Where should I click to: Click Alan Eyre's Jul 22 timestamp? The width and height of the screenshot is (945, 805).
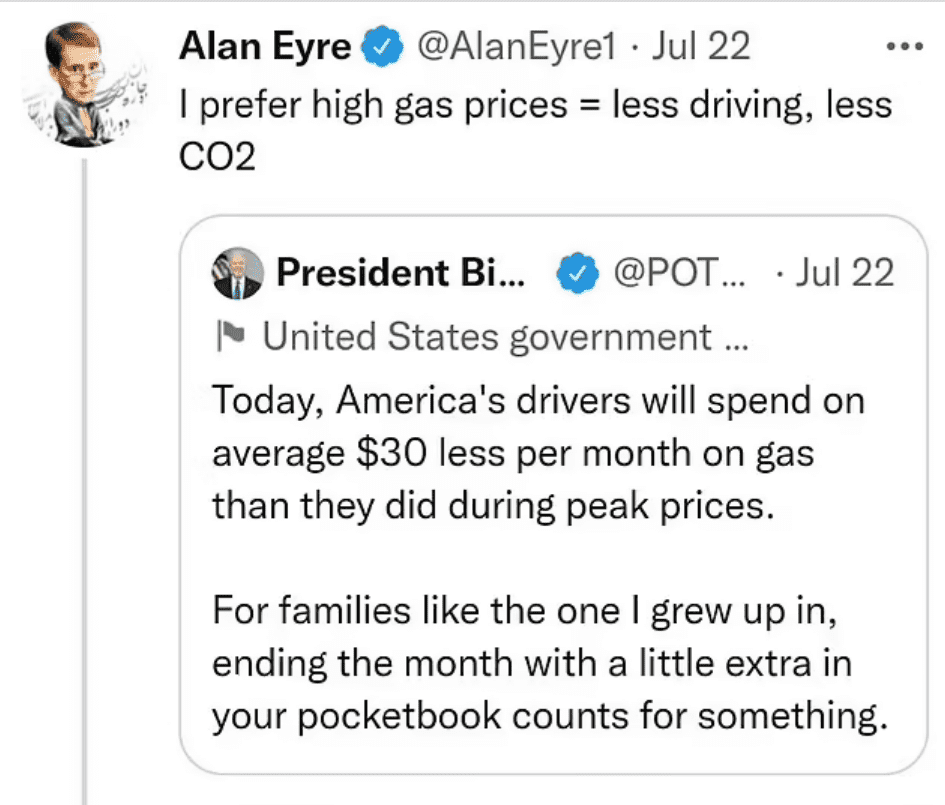(x=701, y=46)
